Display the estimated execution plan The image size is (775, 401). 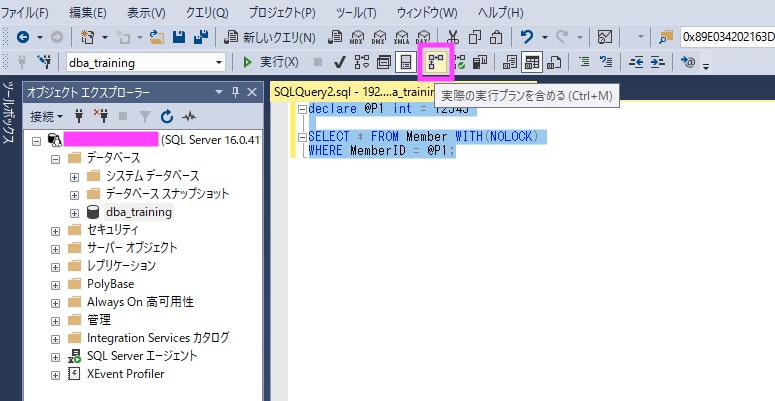[x=362, y=62]
